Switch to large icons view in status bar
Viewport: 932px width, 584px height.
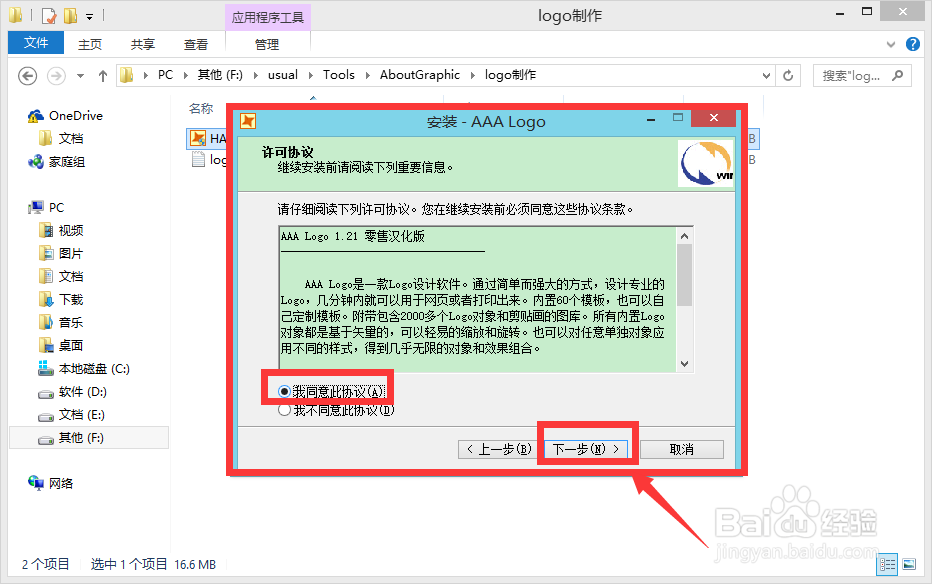tap(909, 564)
